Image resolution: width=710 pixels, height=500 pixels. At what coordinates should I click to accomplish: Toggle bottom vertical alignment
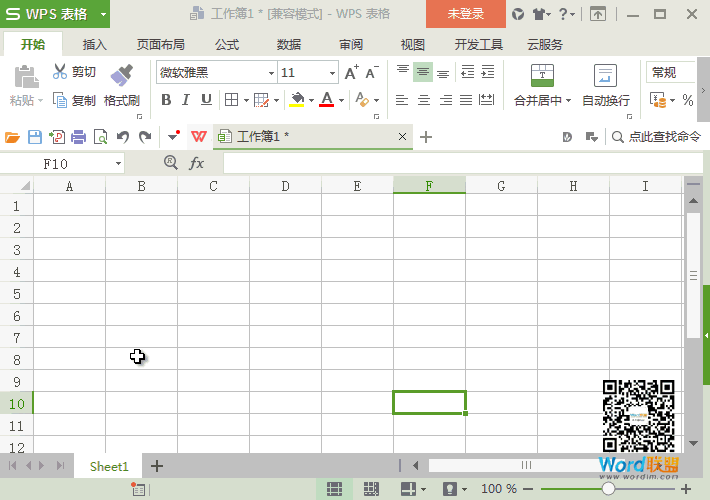[x=443, y=72]
